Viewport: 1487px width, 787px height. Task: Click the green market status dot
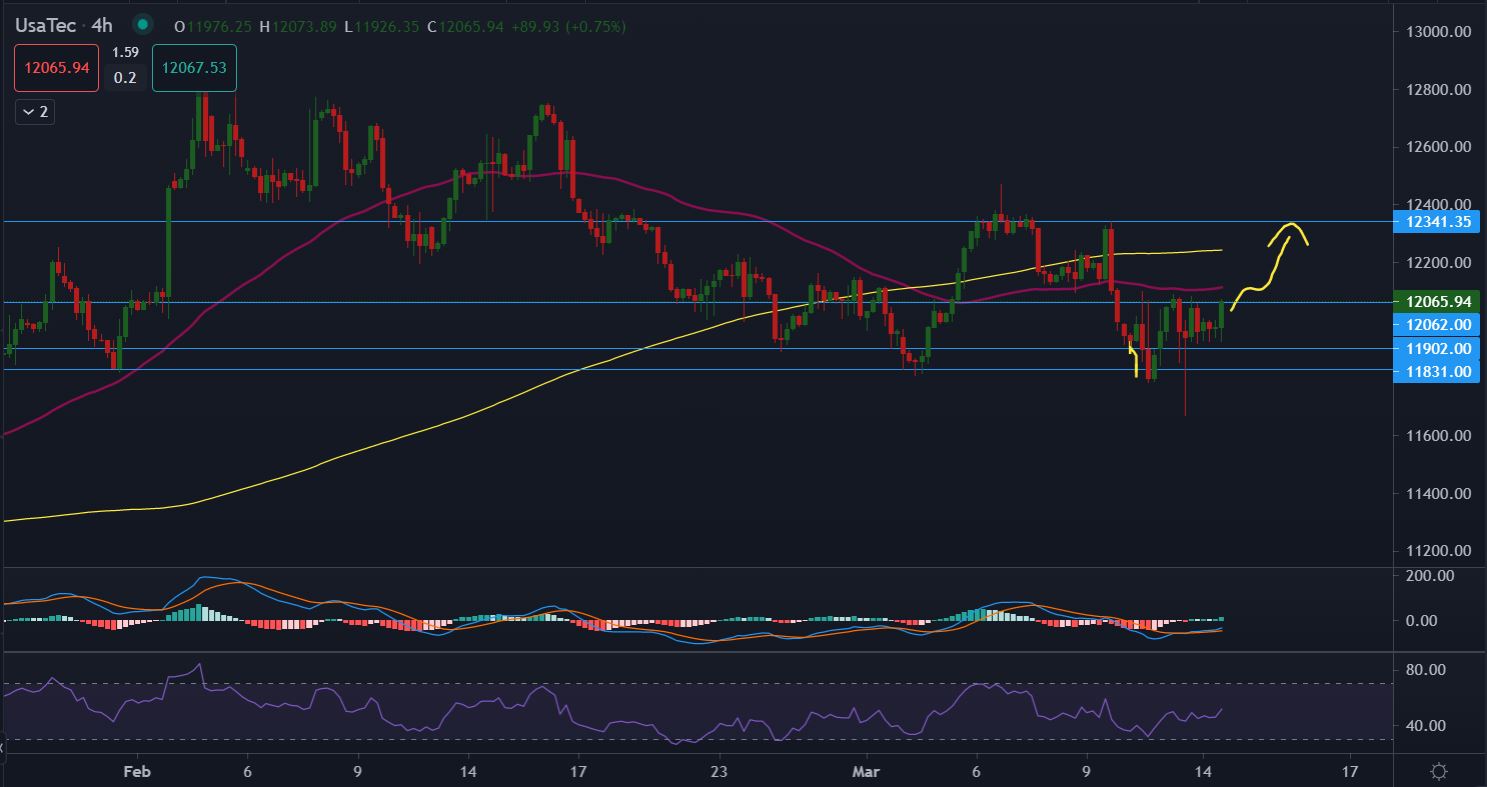pos(144,26)
